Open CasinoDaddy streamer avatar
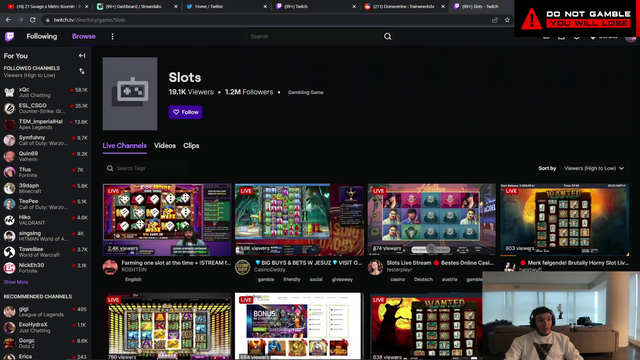This screenshot has height=360, width=640. pos(242,267)
